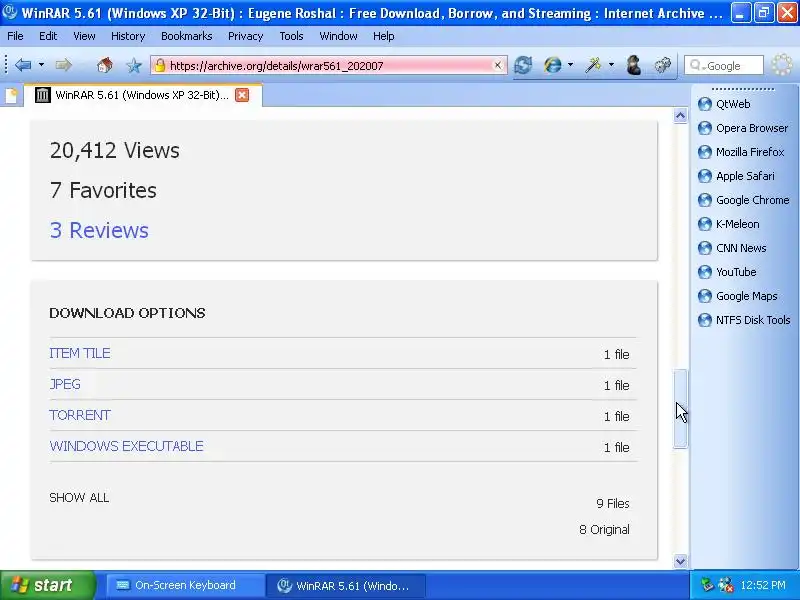Select the WinRAR 5.61 (Windows XP 32-Bit) tab

pyautogui.click(x=143, y=95)
